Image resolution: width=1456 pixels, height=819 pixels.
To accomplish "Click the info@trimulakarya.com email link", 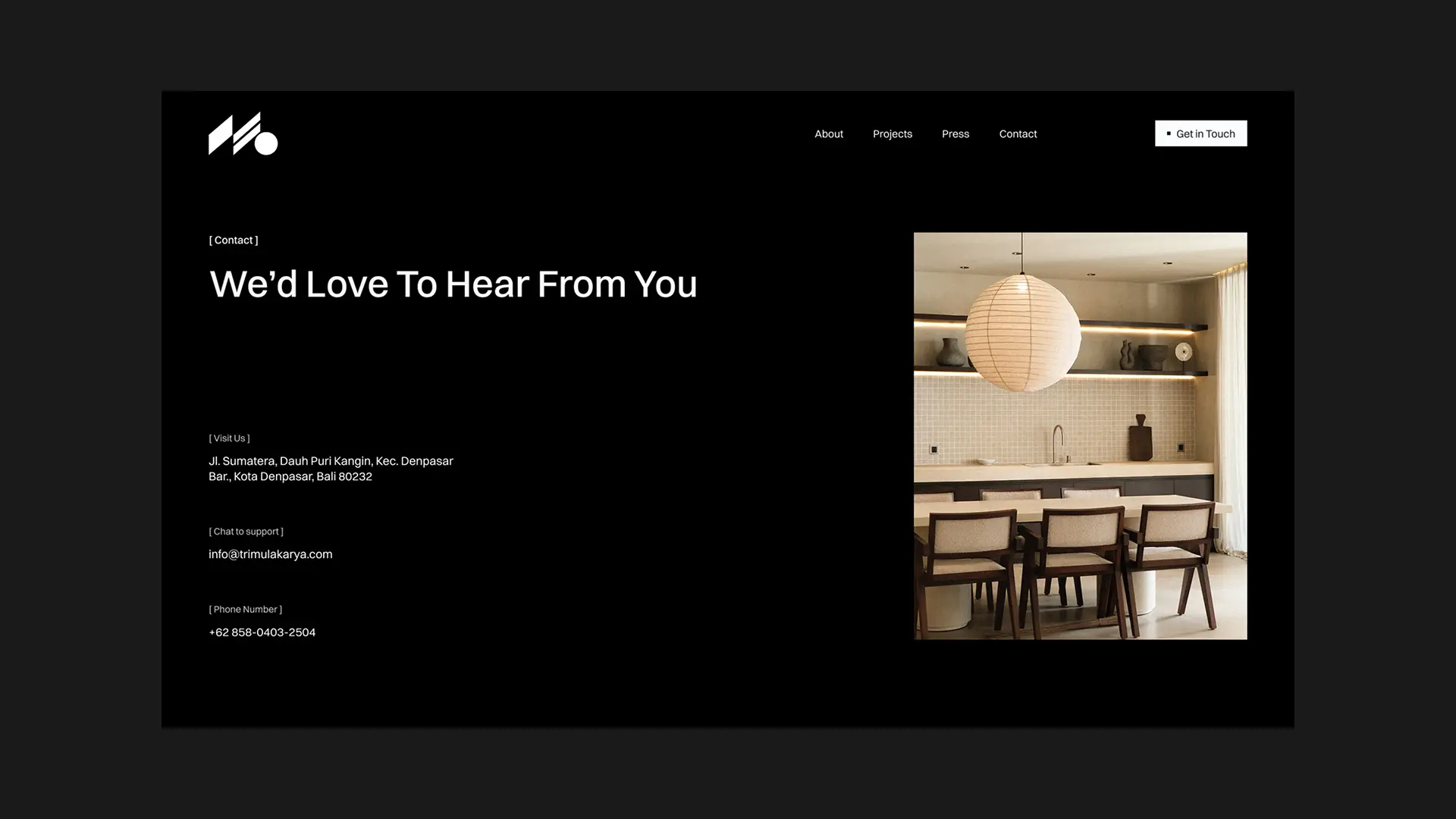I will click(x=271, y=554).
